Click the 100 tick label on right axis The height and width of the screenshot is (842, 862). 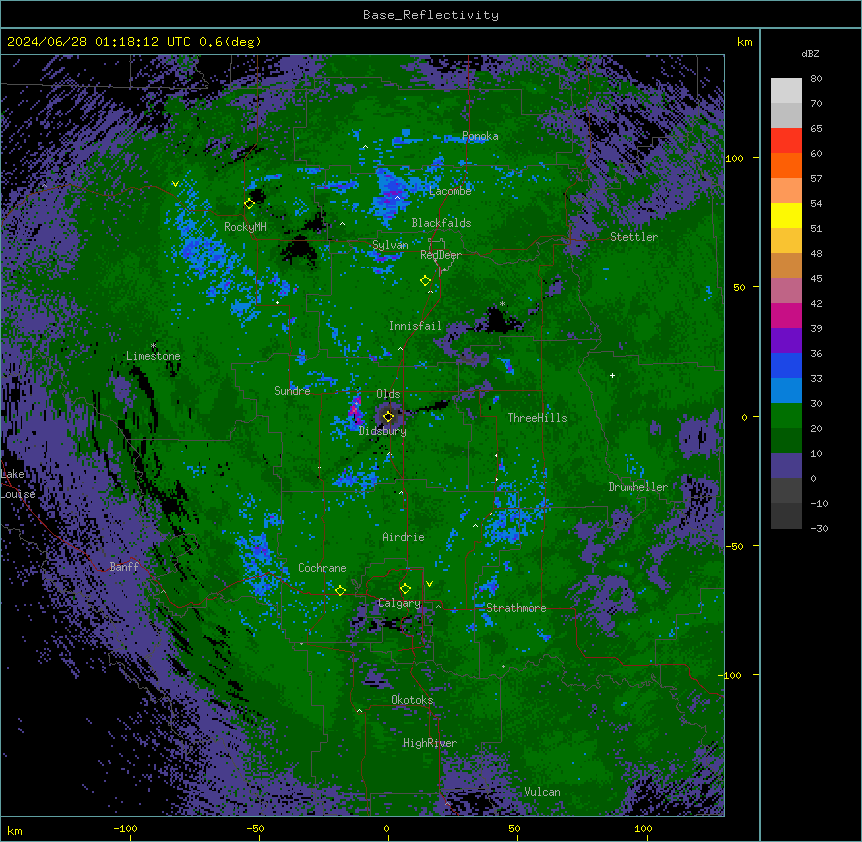pos(734,158)
